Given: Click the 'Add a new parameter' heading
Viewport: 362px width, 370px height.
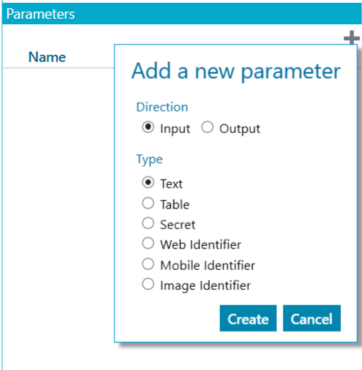Looking at the screenshot, I should pos(236,71).
